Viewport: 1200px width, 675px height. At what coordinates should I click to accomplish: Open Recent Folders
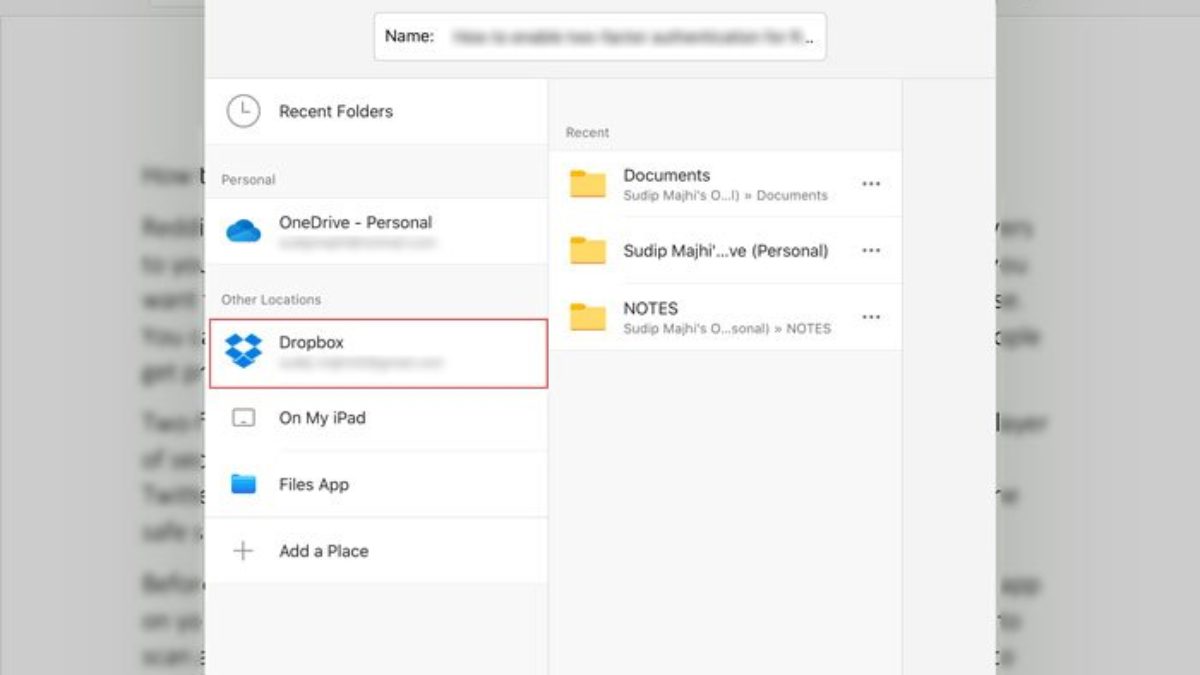pyautogui.click(x=376, y=111)
